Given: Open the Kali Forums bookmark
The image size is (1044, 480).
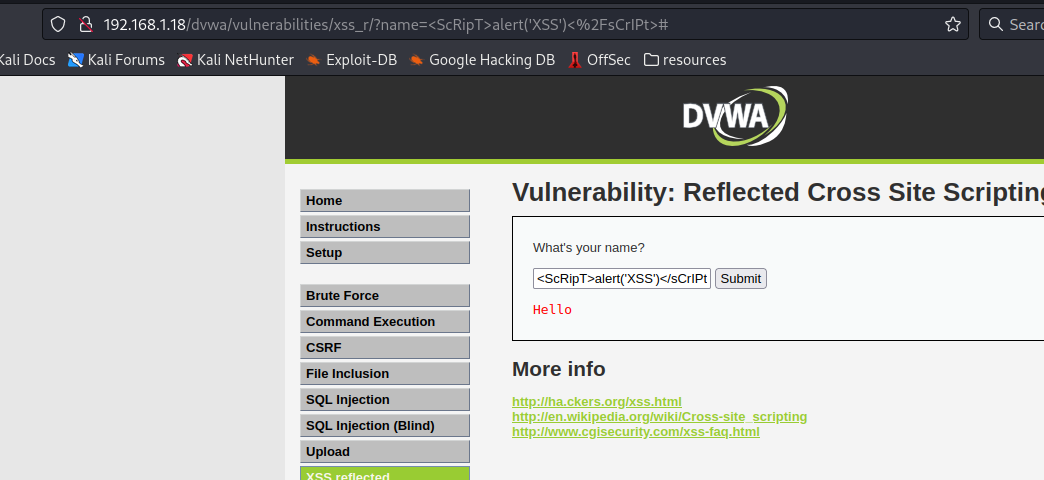Looking at the screenshot, I should pos(116,60).
